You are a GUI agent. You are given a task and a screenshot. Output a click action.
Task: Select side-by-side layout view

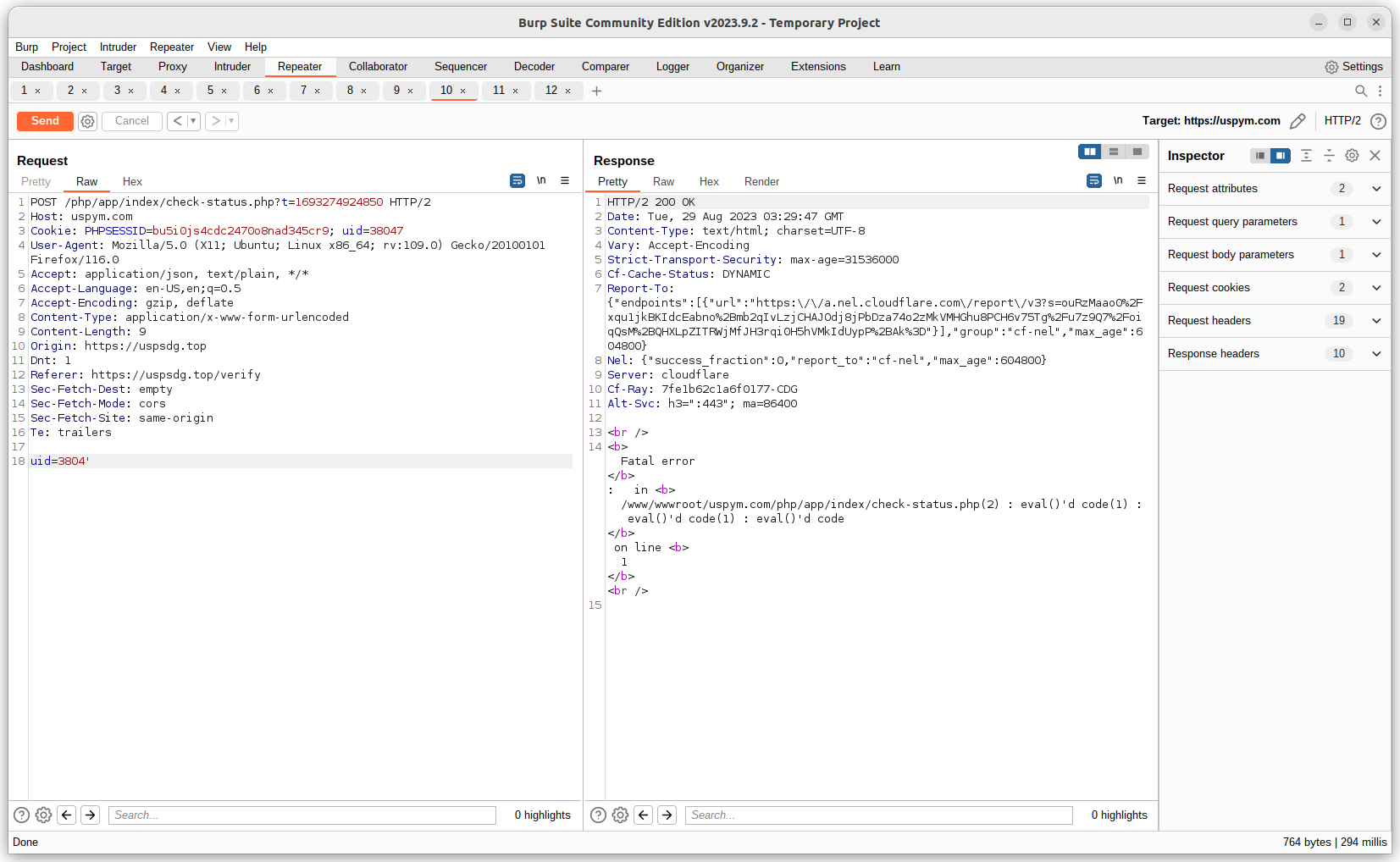tap(1090, 152)
